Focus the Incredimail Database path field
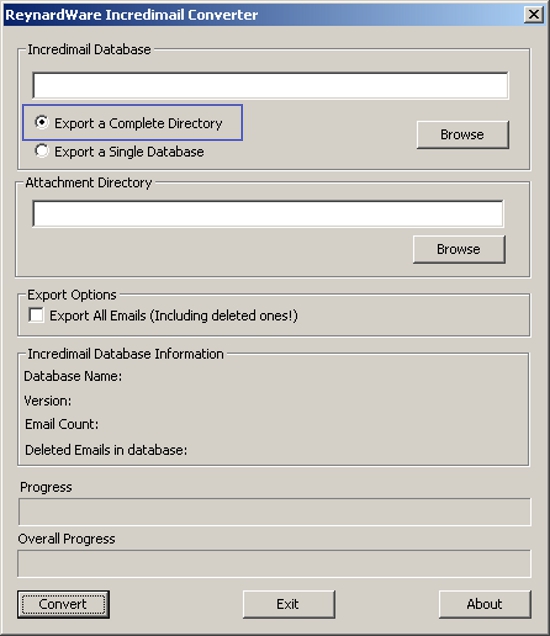Viewport: 550px width, 636px height. (x=270, y=85)
